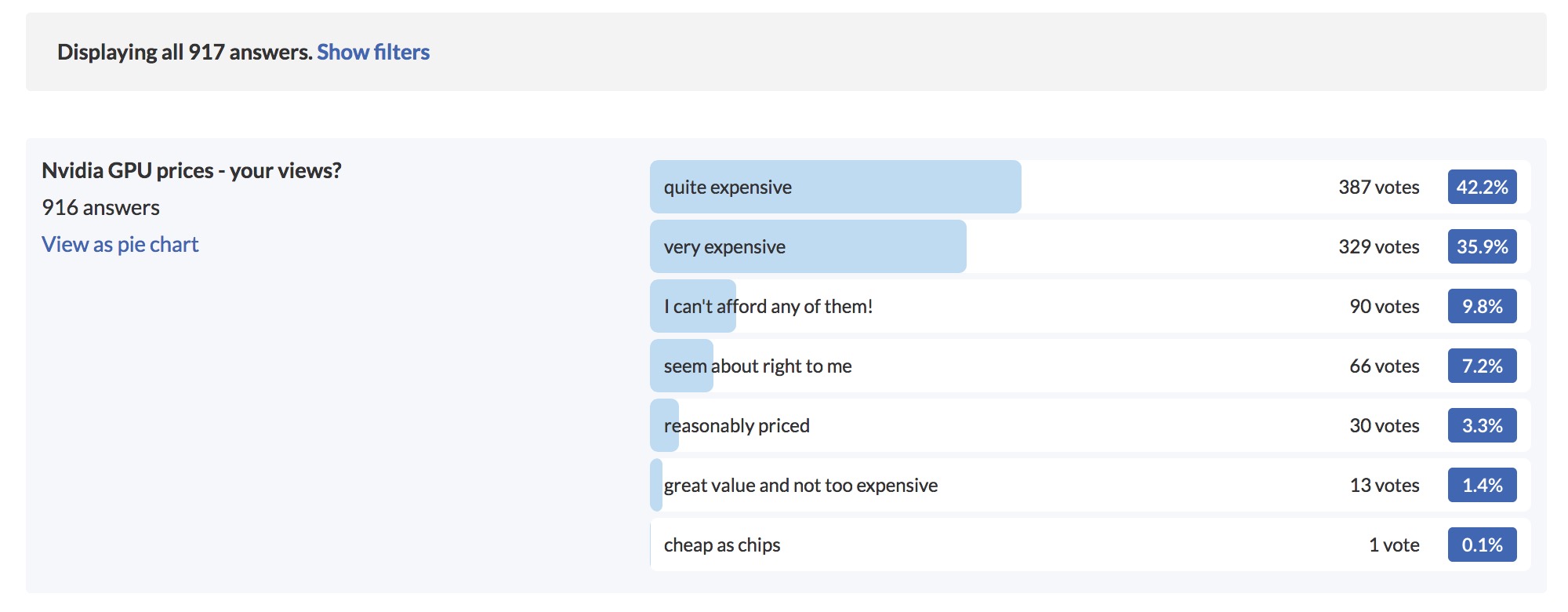Click the I can't afford any bar
The image size is (1568, 612).
click(693, 306)
